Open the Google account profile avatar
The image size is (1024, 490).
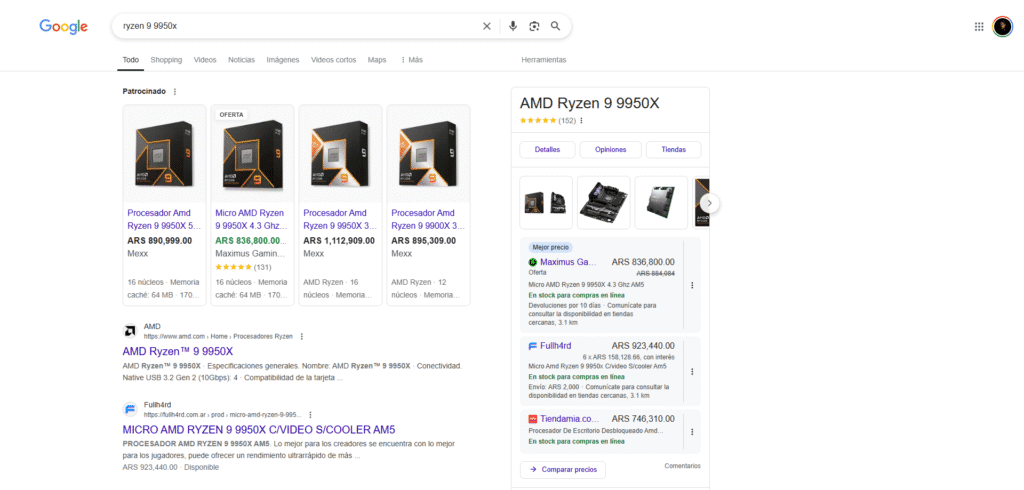point(1002,27)
